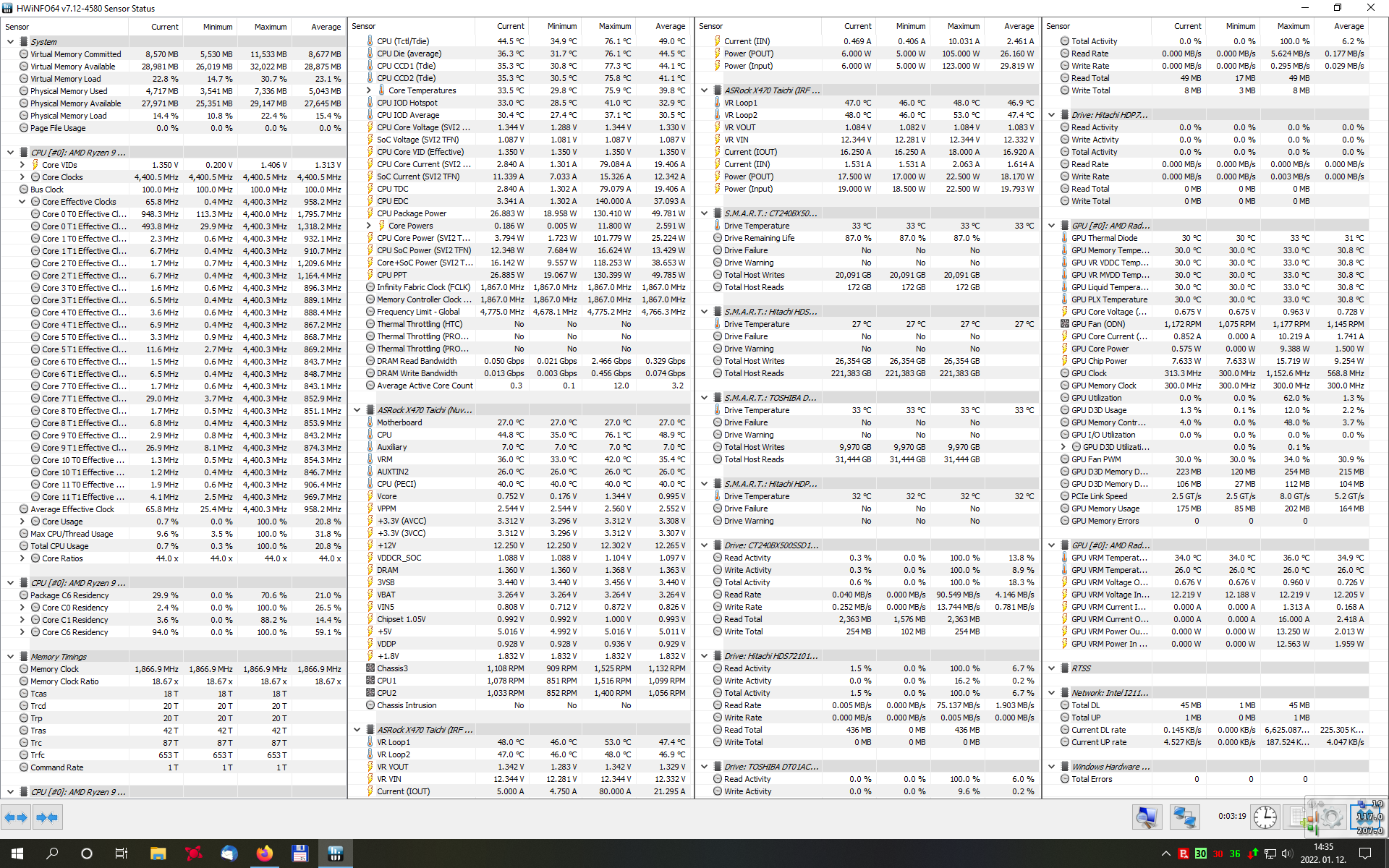Collapse the RTSS group

(x=1052, y=668)
